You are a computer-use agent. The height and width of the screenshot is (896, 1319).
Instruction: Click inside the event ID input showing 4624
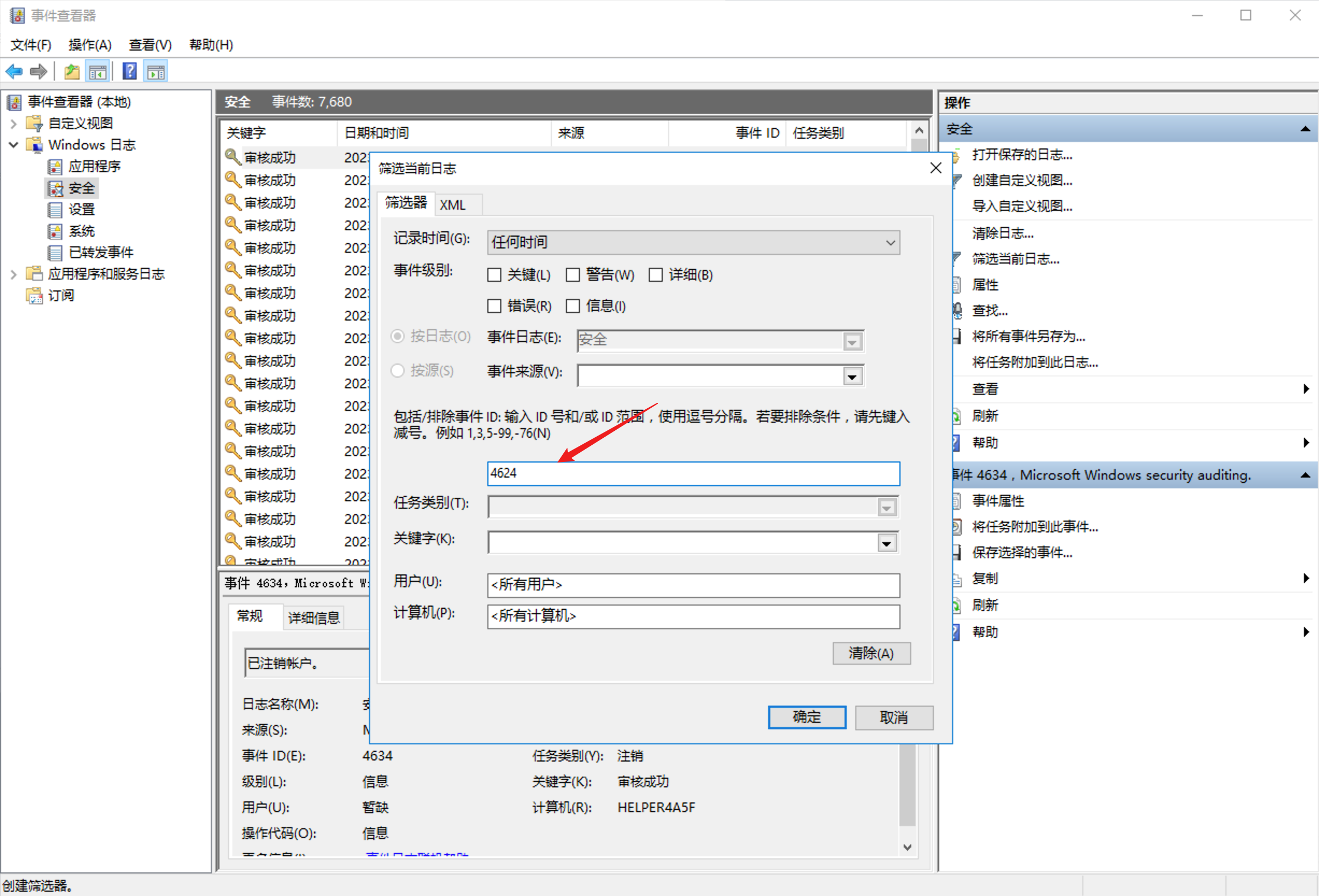(692, 474)
